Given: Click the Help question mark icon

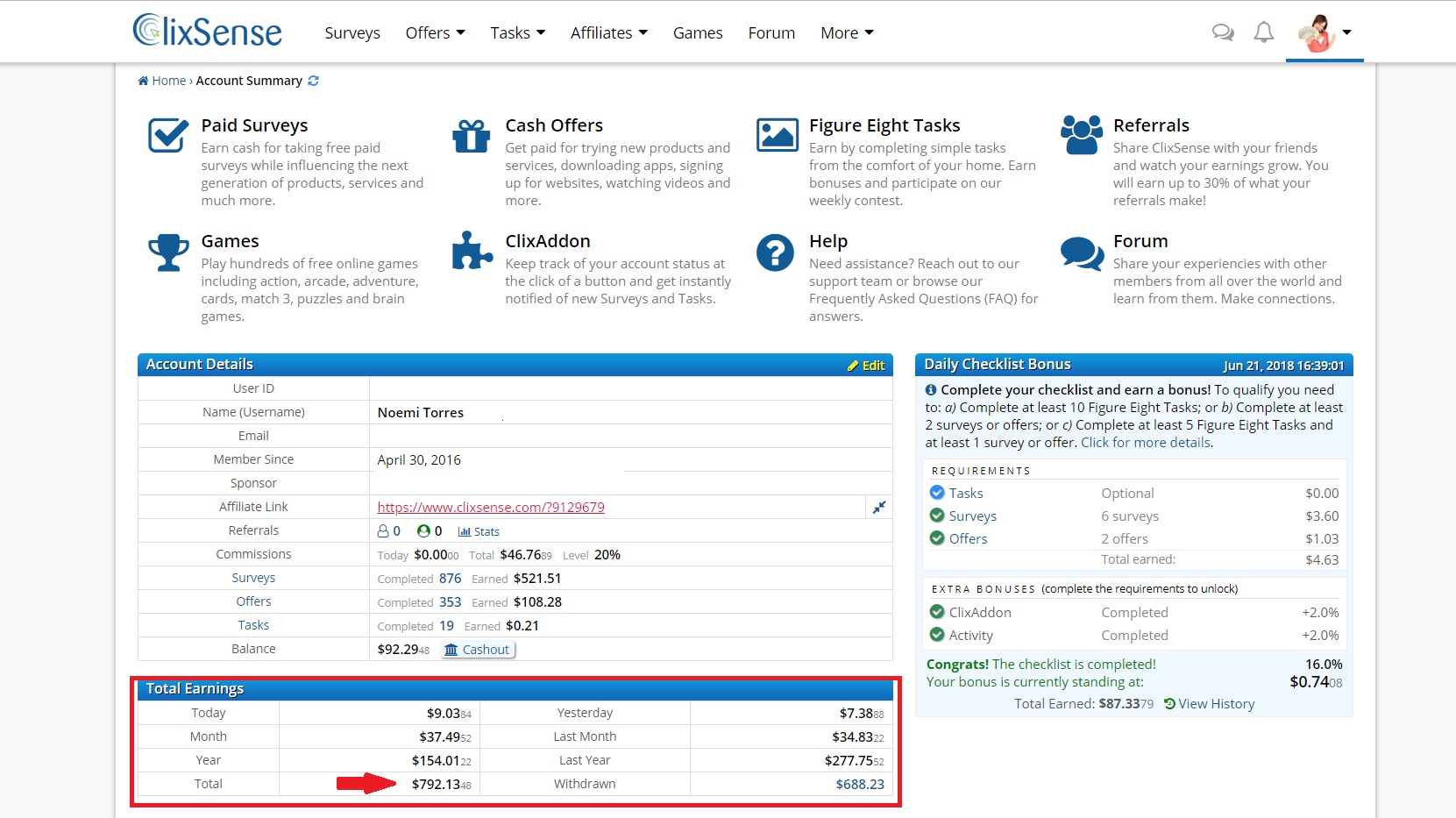Looking at the screenshot, I should pos(775,253).
